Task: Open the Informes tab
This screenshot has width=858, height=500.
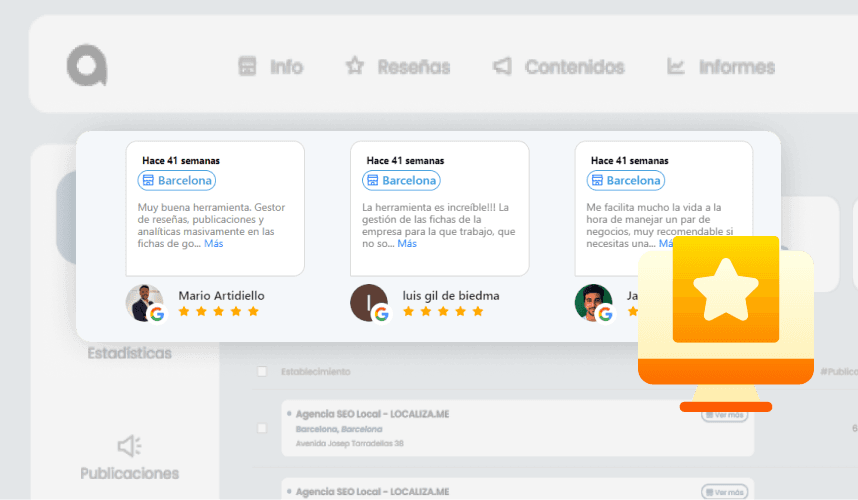Action: [x=721, y=67]
